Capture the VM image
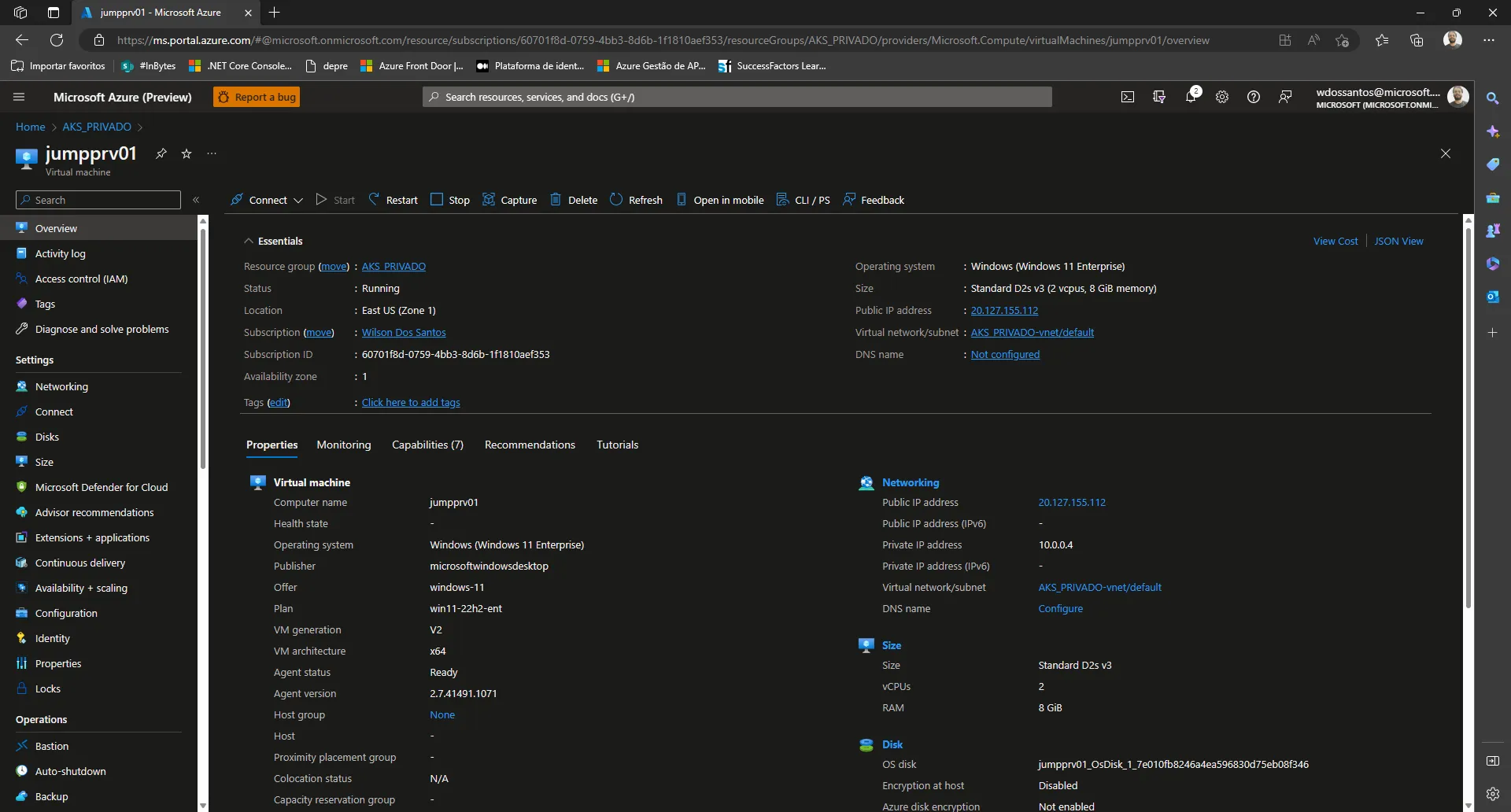 point(509,200)
